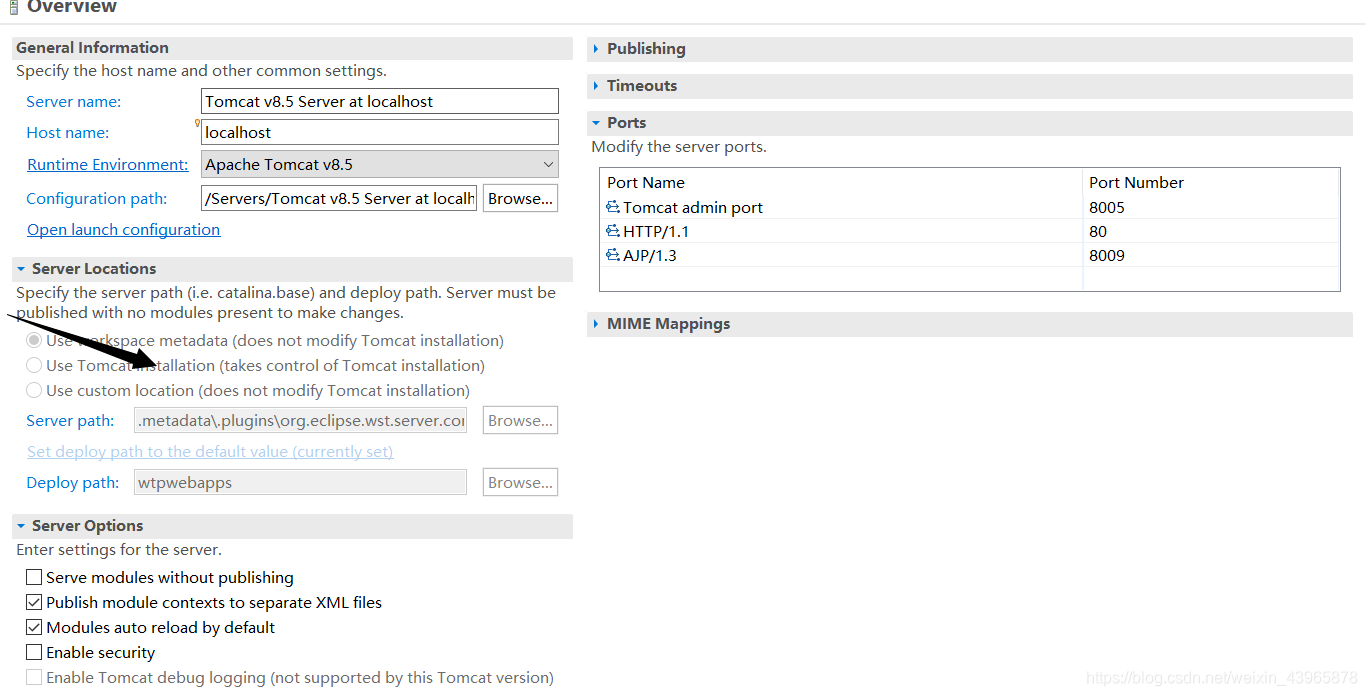1367x696 pixels.
Task: Collapse the Server Options section
Action: (21, 525)
